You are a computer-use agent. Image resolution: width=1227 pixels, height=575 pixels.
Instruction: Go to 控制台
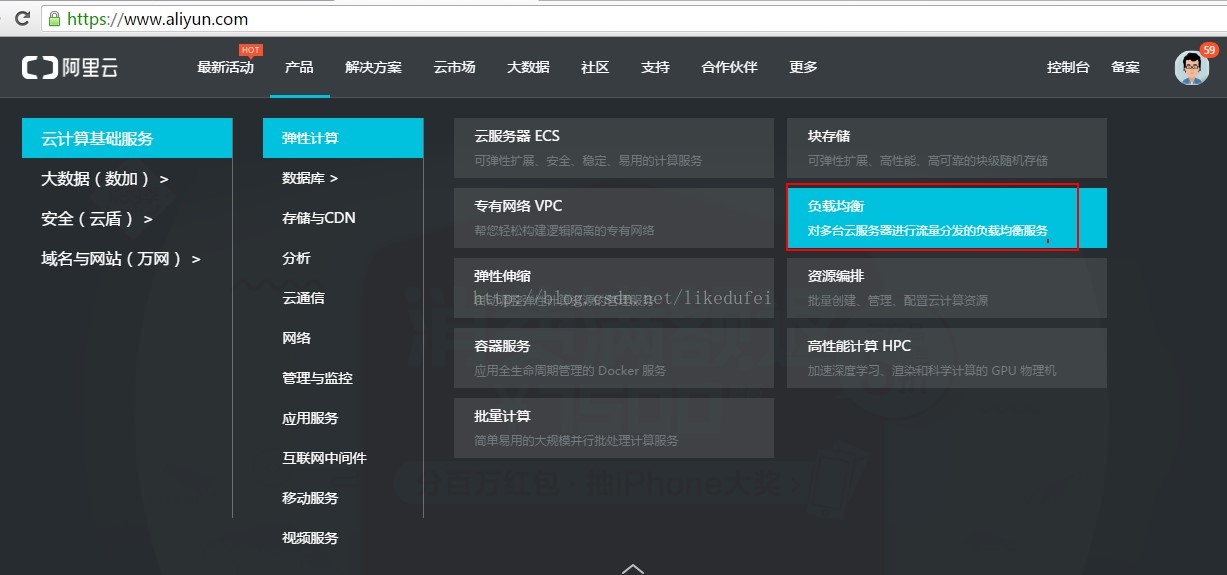[1068, 67]
